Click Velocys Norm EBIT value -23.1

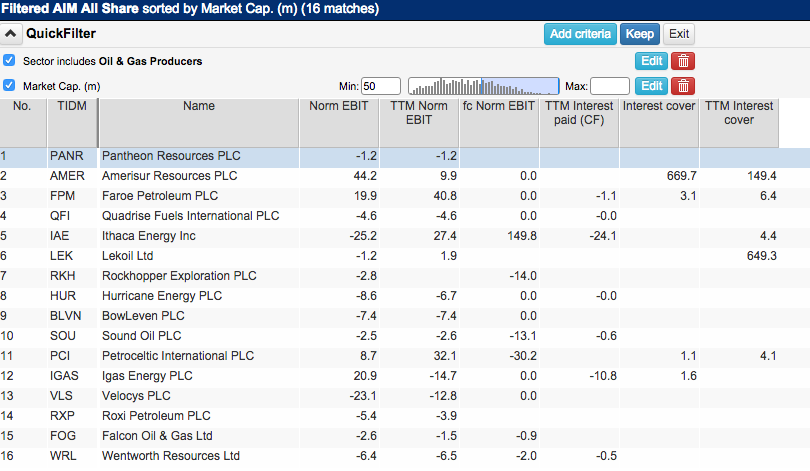[x=363, y=396]
